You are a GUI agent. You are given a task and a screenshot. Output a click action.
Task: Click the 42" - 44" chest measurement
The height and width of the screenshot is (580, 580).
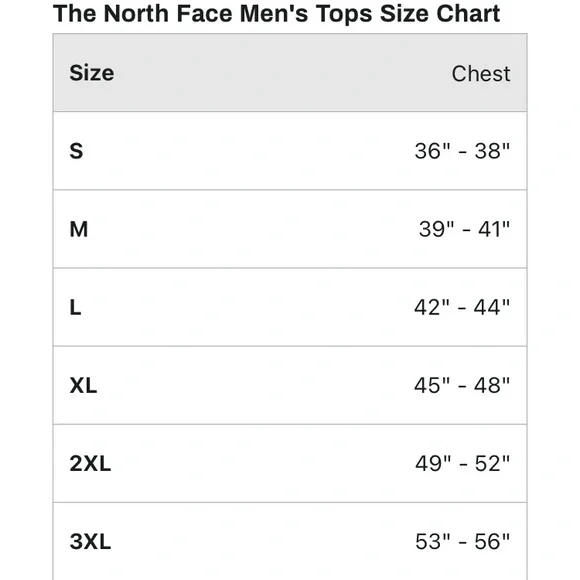coord(462,307)
